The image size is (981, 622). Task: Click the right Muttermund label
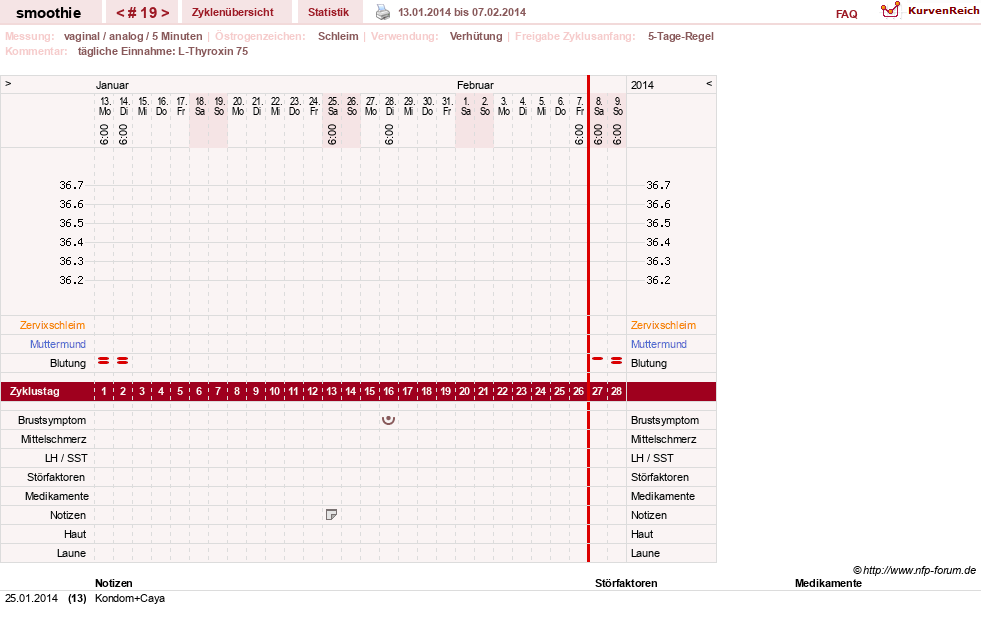(x=659, y=344)
